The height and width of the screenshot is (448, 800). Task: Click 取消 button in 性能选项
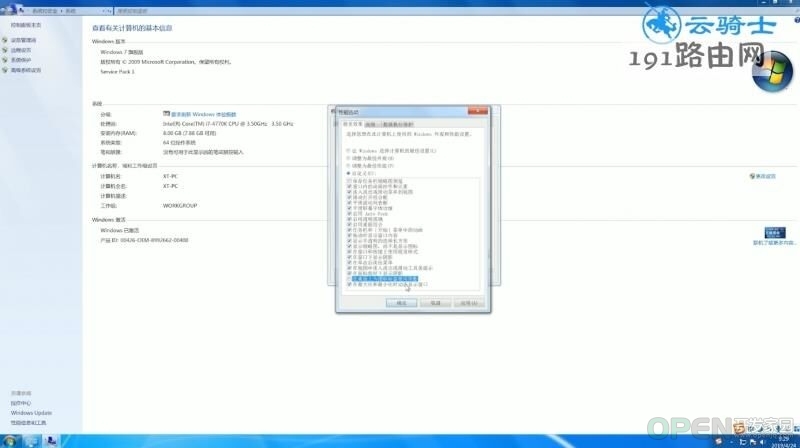[435, 303]
